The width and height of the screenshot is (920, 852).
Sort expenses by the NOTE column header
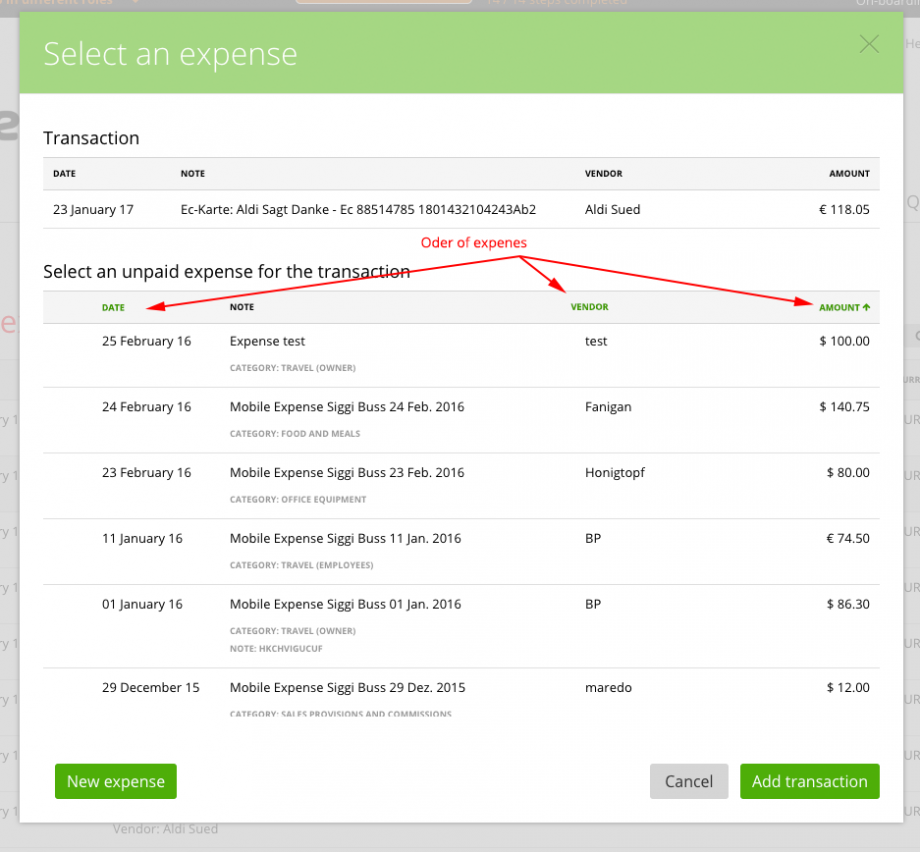tap(241, 307)
